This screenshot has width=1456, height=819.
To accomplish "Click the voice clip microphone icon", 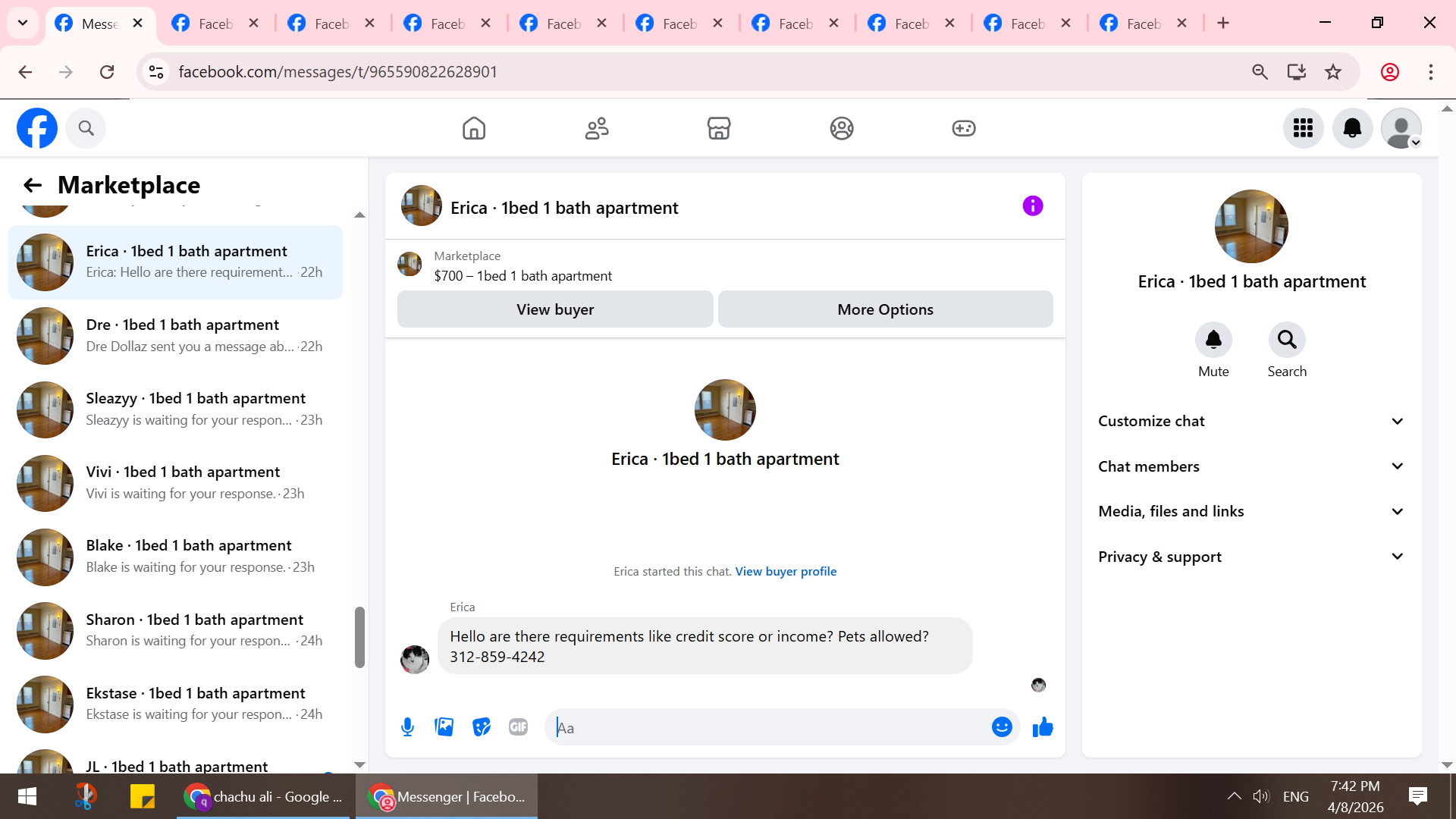I will click(407, 727).
